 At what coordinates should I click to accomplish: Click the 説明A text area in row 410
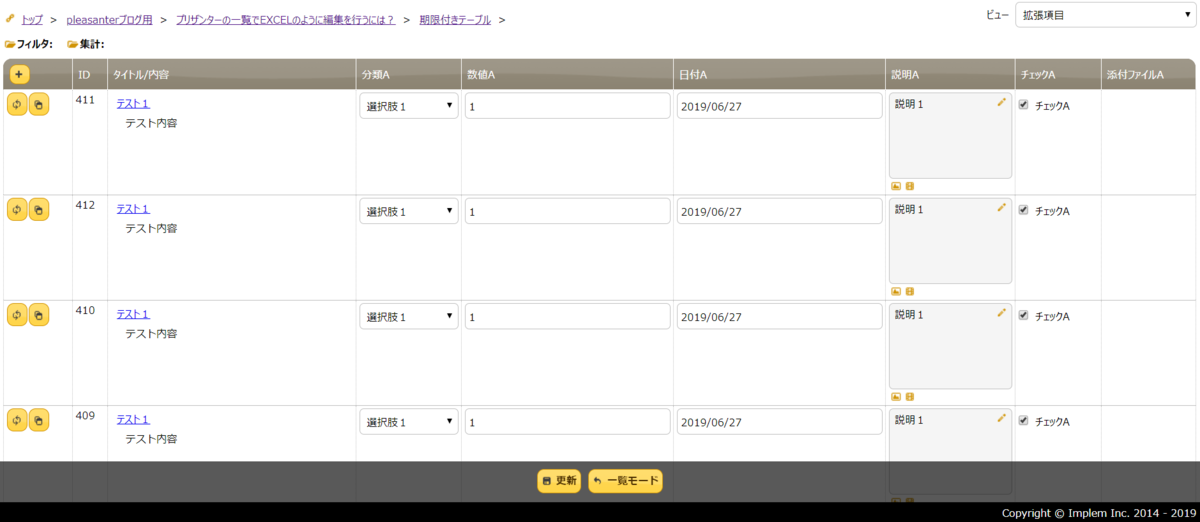950,346
